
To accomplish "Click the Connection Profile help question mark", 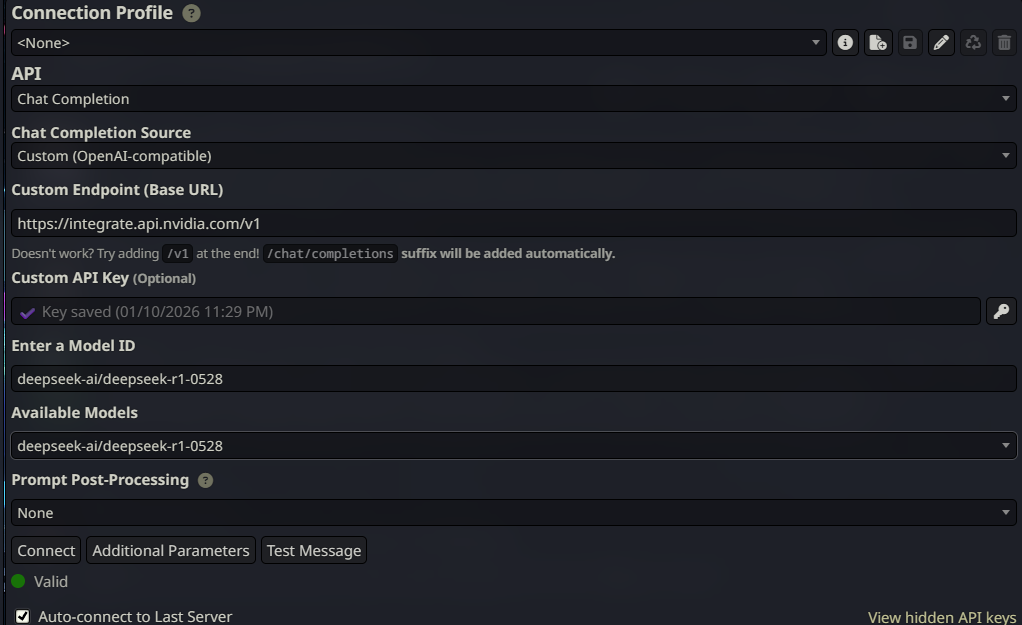I will (x=192, y=14).
